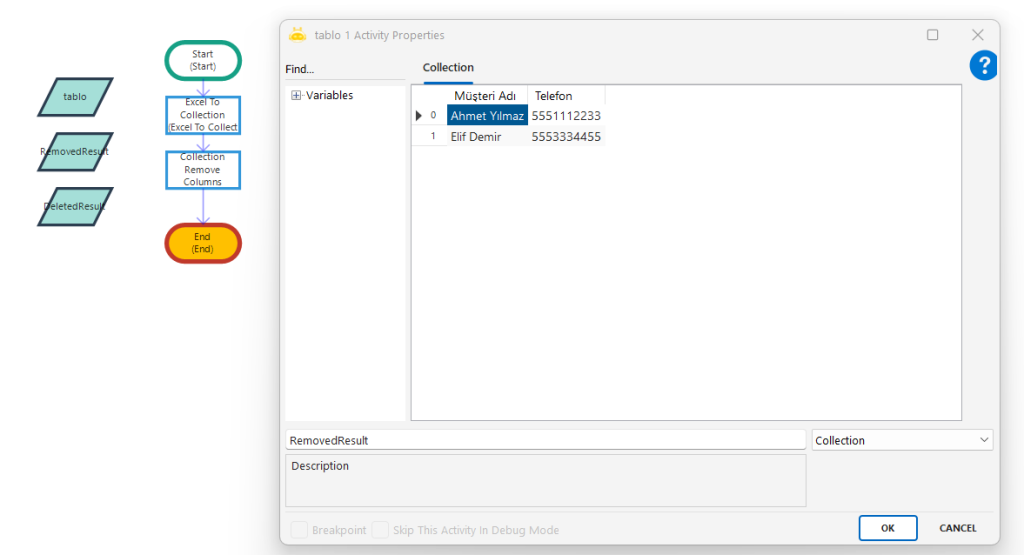Viewport: 1024px width, 555px height.
Task: Select the Start flowchart node
Action: click(x=203, y=60)
